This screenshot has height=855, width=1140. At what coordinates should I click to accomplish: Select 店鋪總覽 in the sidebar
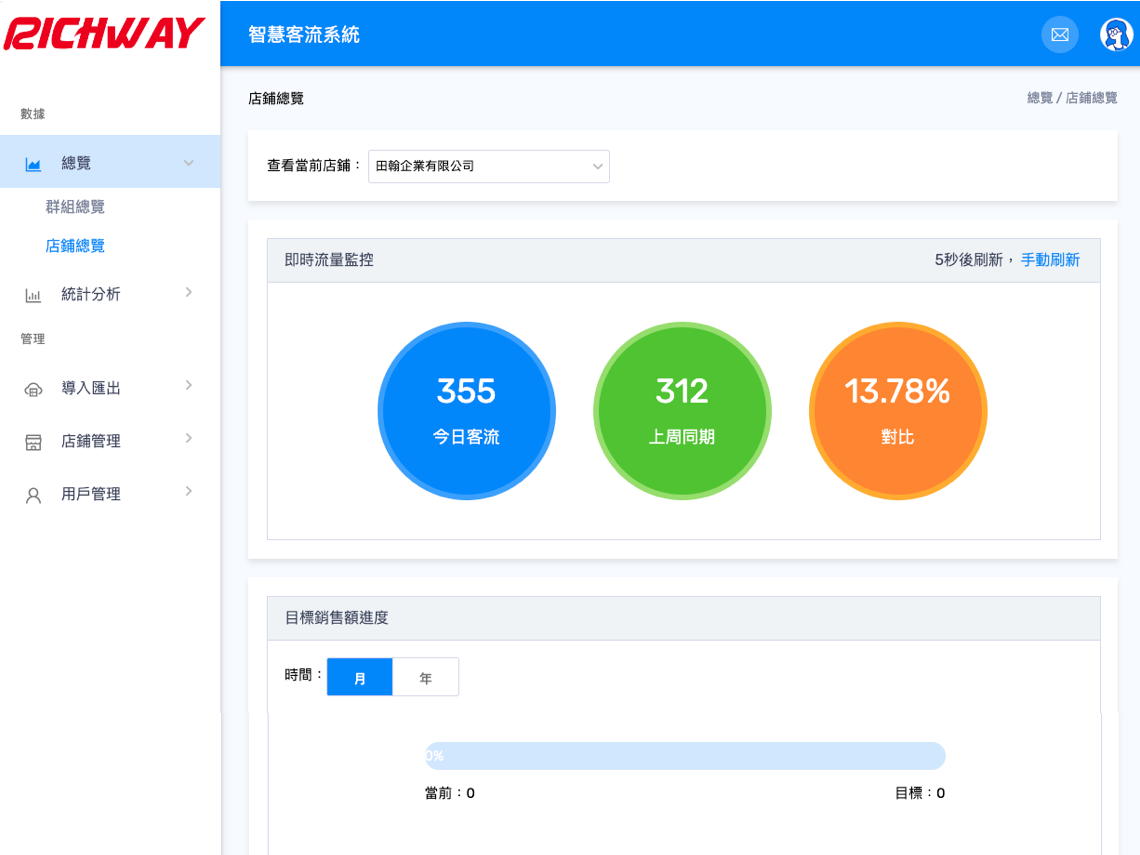tap(75, 246)
